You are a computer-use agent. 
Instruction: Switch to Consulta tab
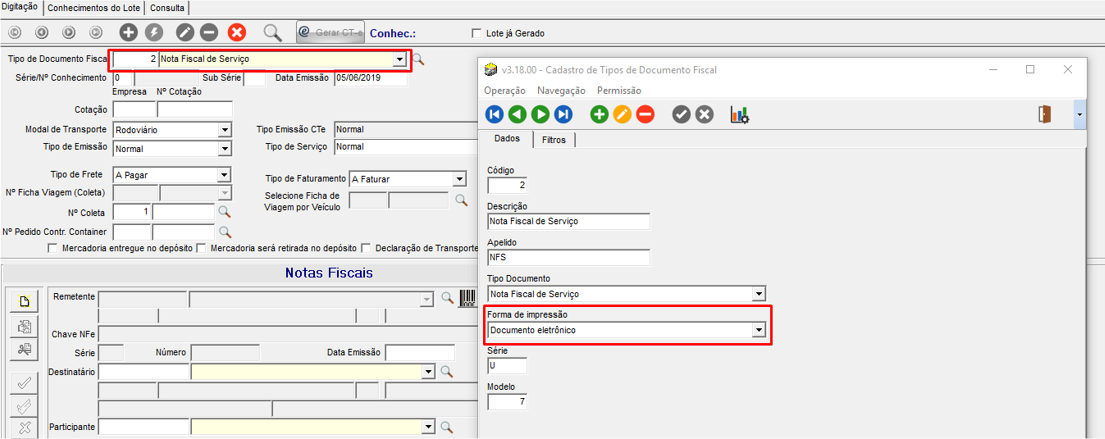(168, 8)
